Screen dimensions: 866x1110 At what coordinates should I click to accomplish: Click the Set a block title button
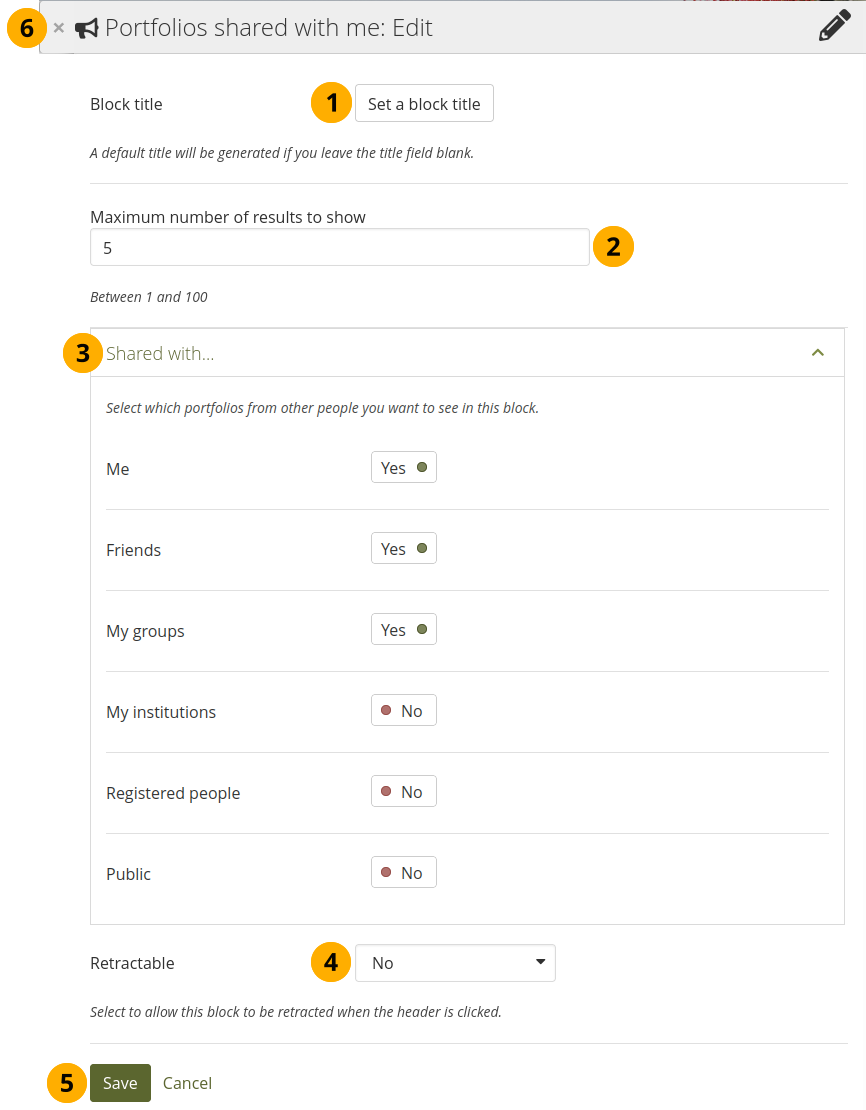click(424, 104)
